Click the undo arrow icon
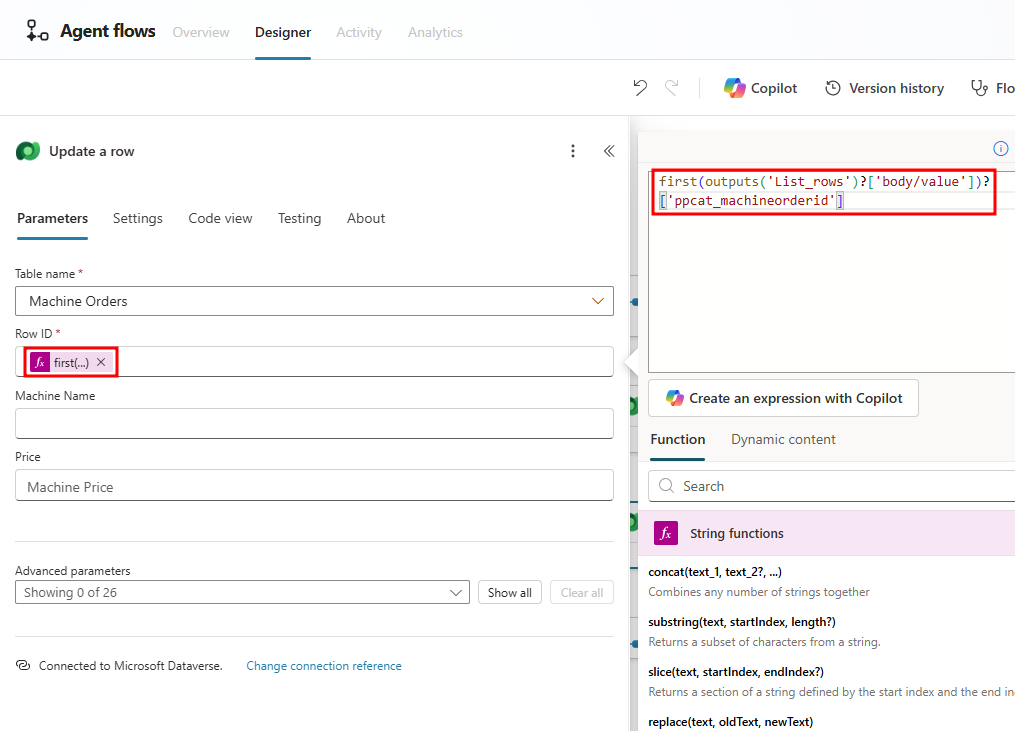This screenshot has height=731, width=1015. (640, 87)
